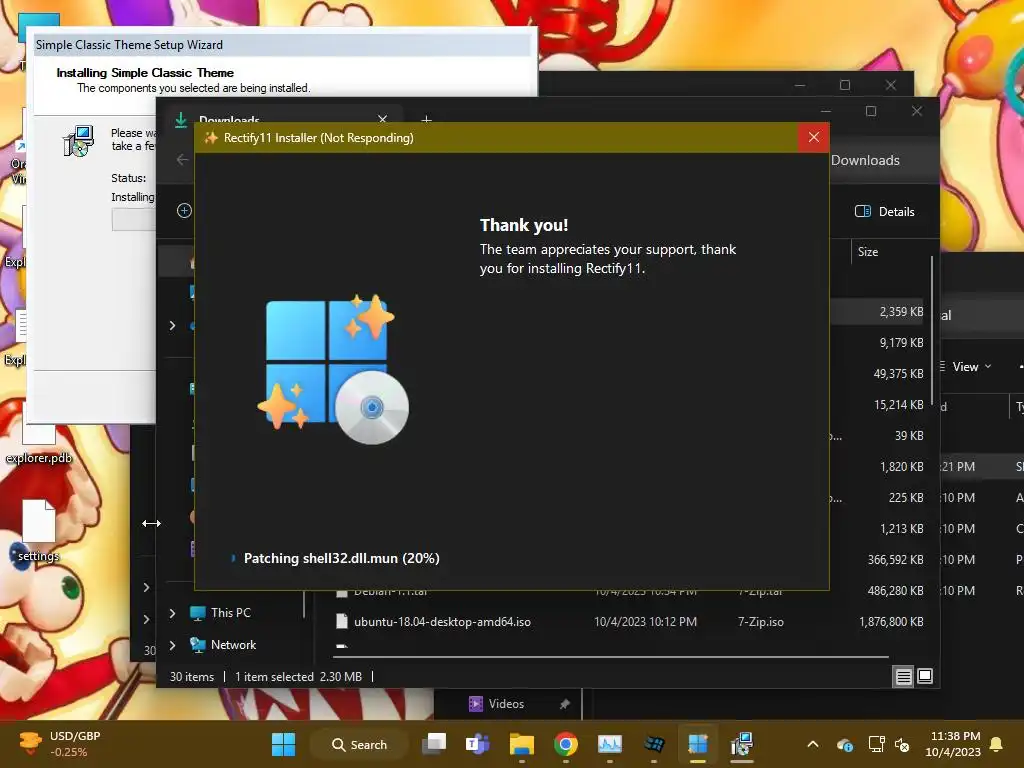The image size is (1024, 768).
Task: Open the notification bell
Action: (997, 744)
